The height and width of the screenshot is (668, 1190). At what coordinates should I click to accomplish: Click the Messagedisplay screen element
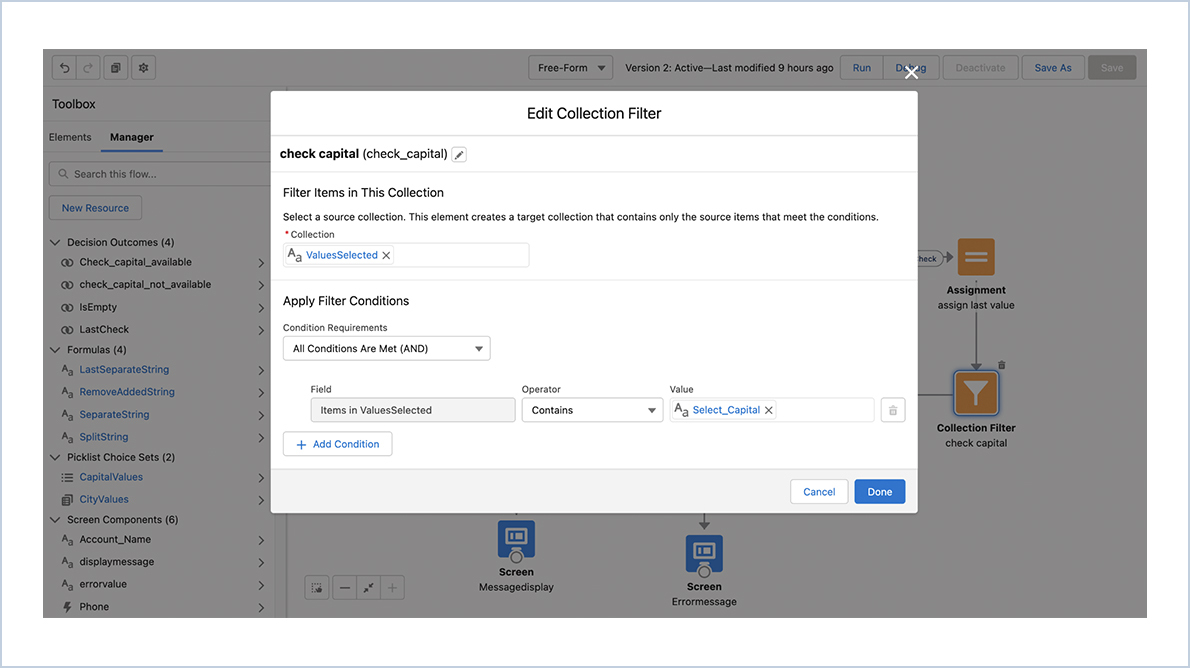[516, 540]
